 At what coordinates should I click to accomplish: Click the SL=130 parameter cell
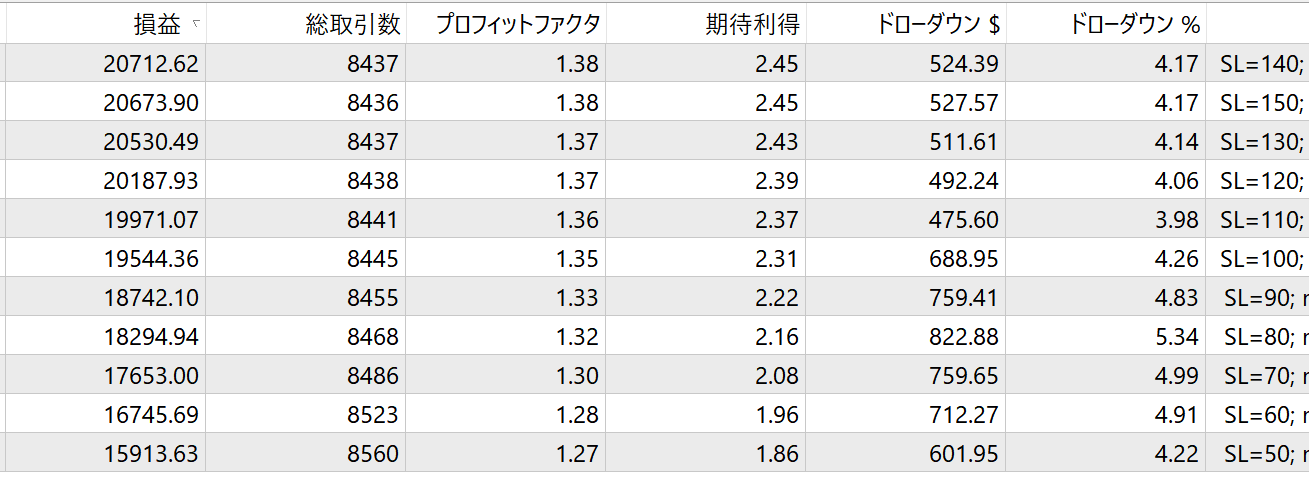click(1261, 142)
